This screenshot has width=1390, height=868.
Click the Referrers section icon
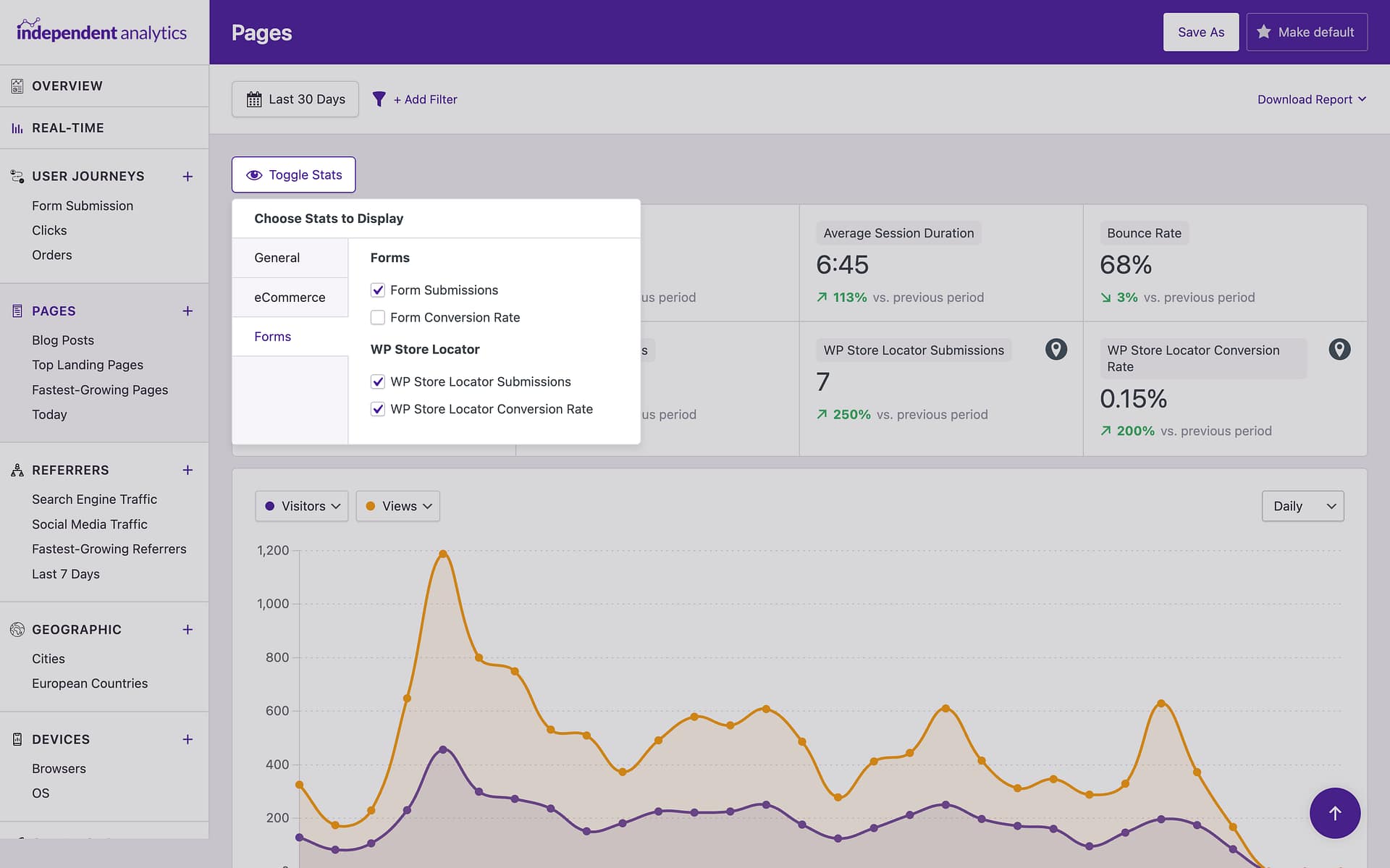click(17, 470)
